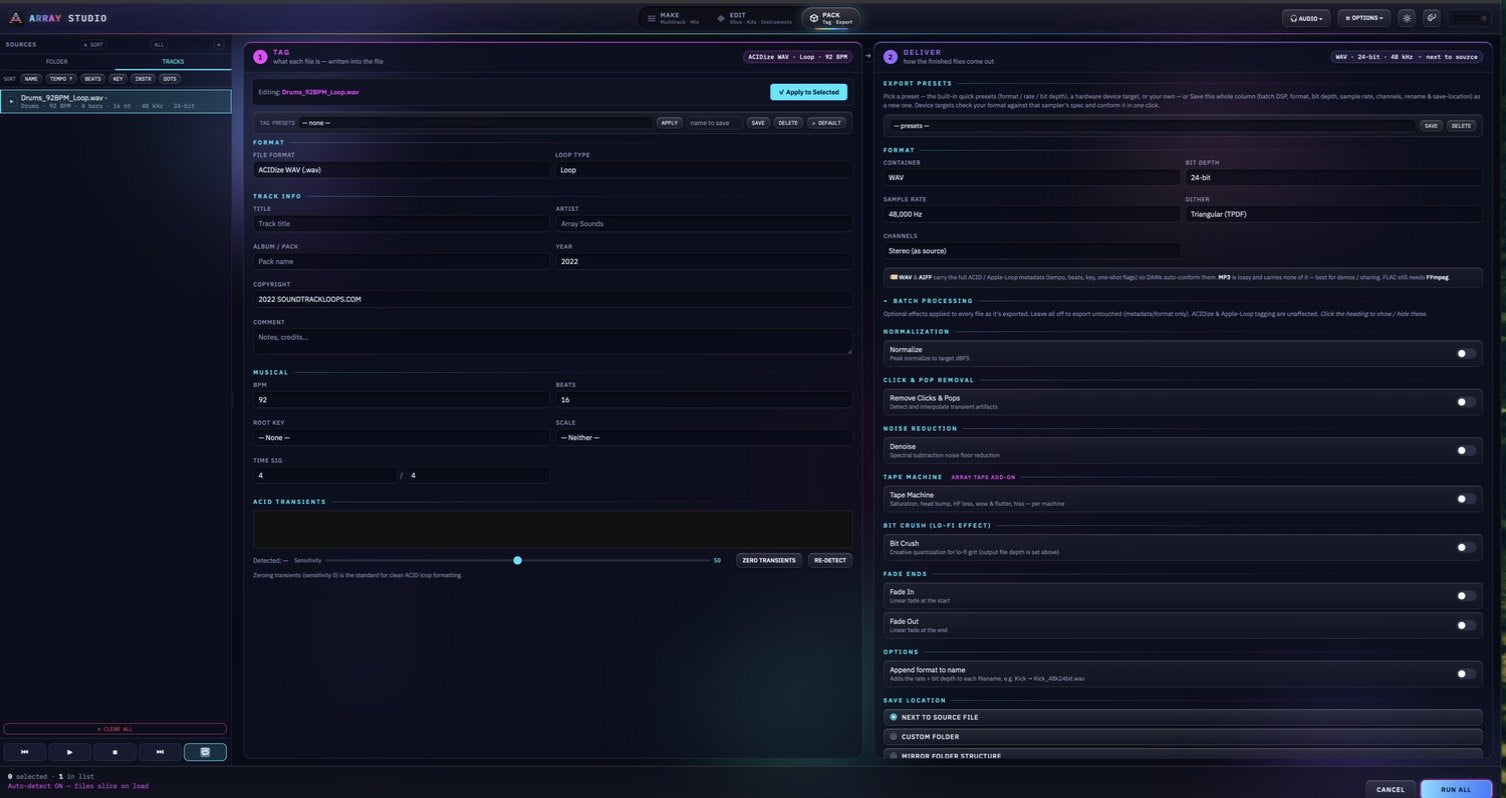The width and height of the screenshot is (1506, 798).
Task: Click the Run All button
Action: [x=1455, y=789]
